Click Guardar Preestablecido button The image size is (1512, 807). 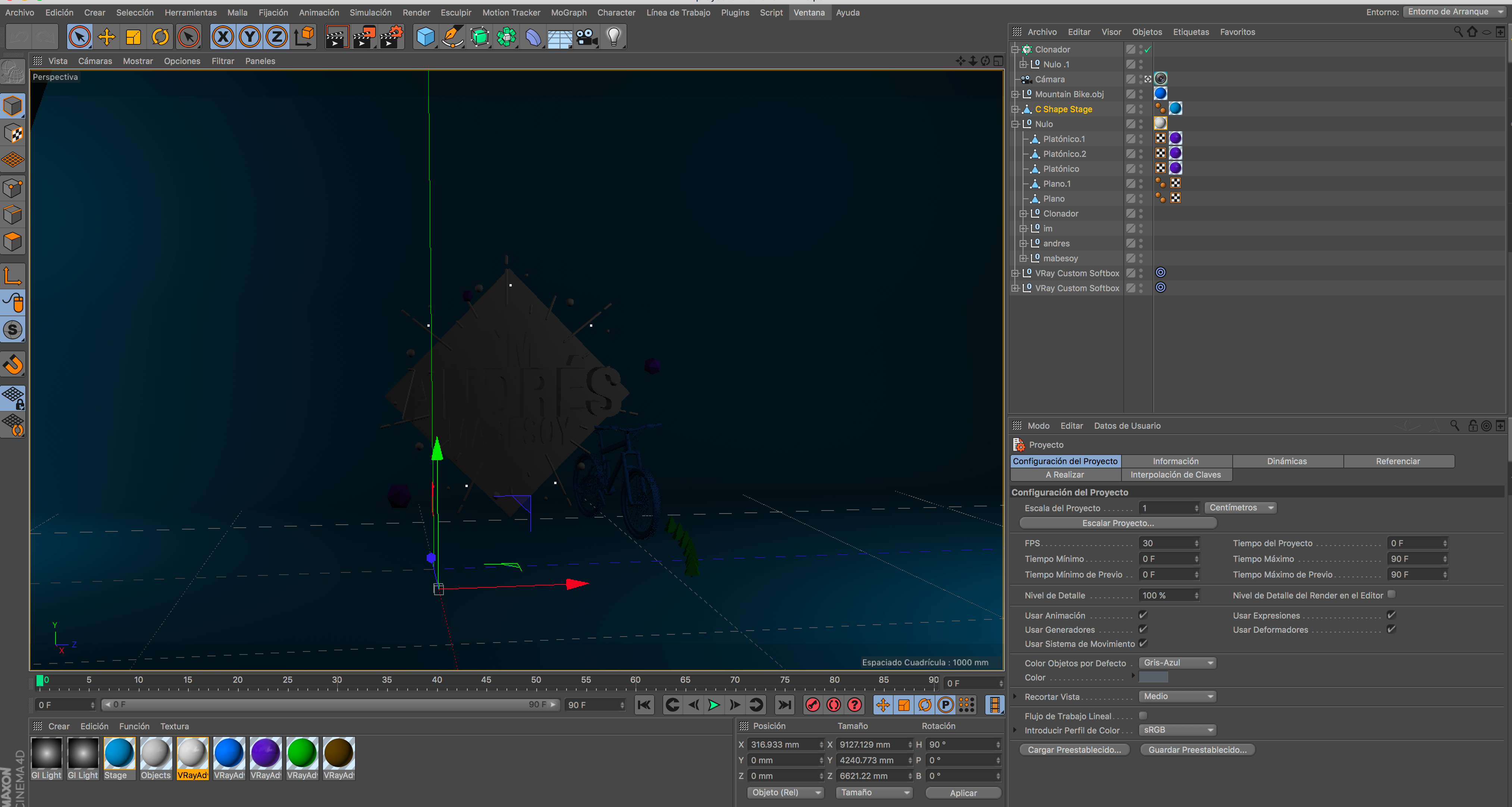tap(1197, 750)
